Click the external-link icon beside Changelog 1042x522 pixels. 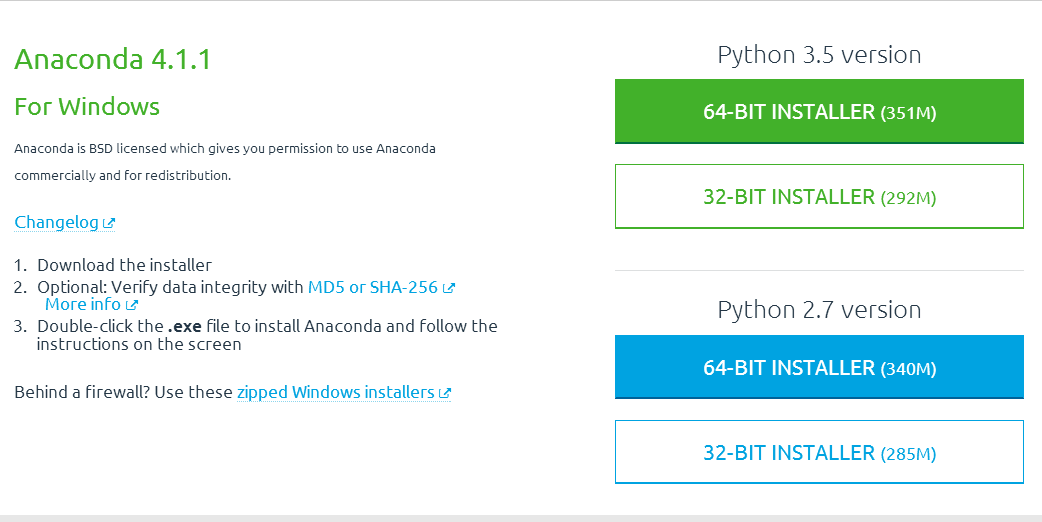[x=109, y=223]
